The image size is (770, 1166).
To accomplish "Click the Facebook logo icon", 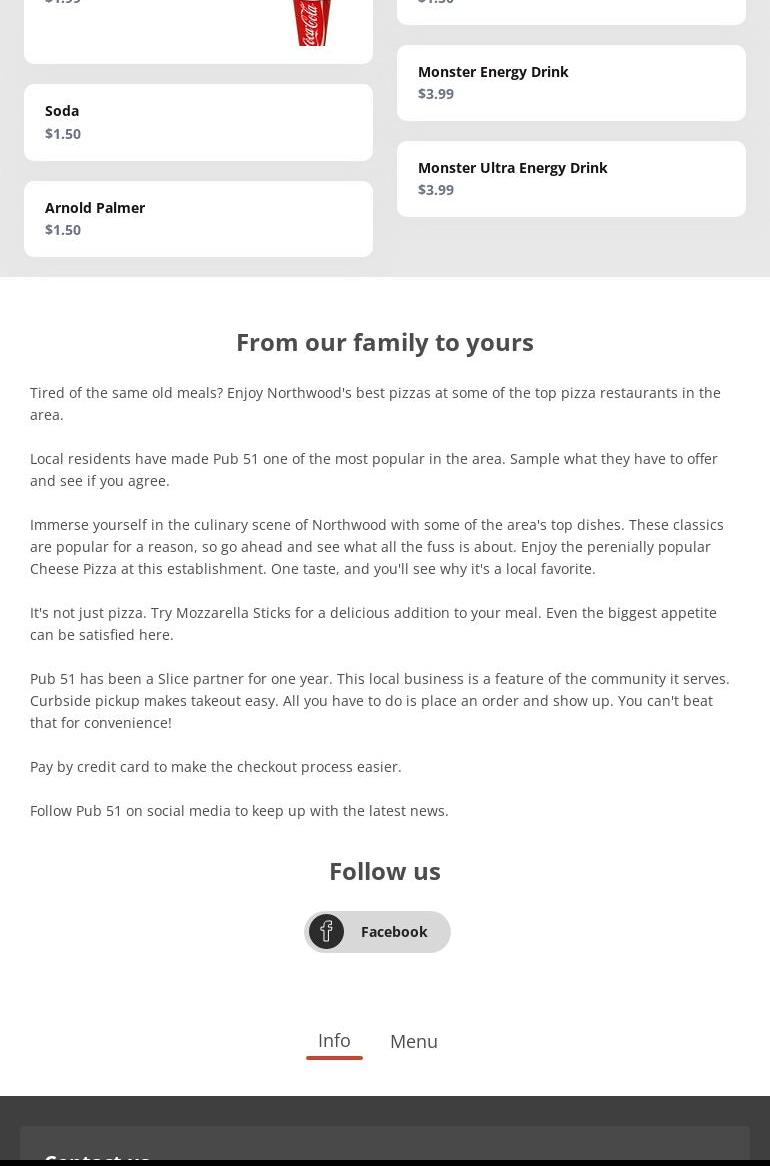I will click(326, 932).
